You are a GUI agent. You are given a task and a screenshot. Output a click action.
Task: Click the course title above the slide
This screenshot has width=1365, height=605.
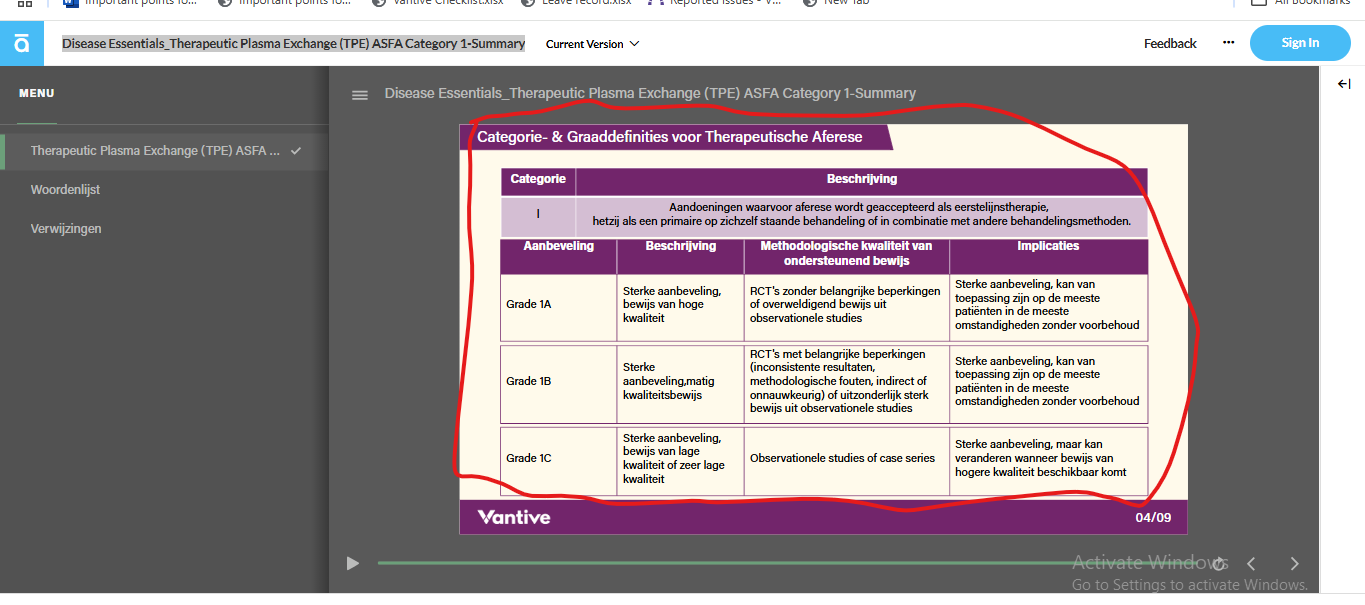[x=650, y=94]
